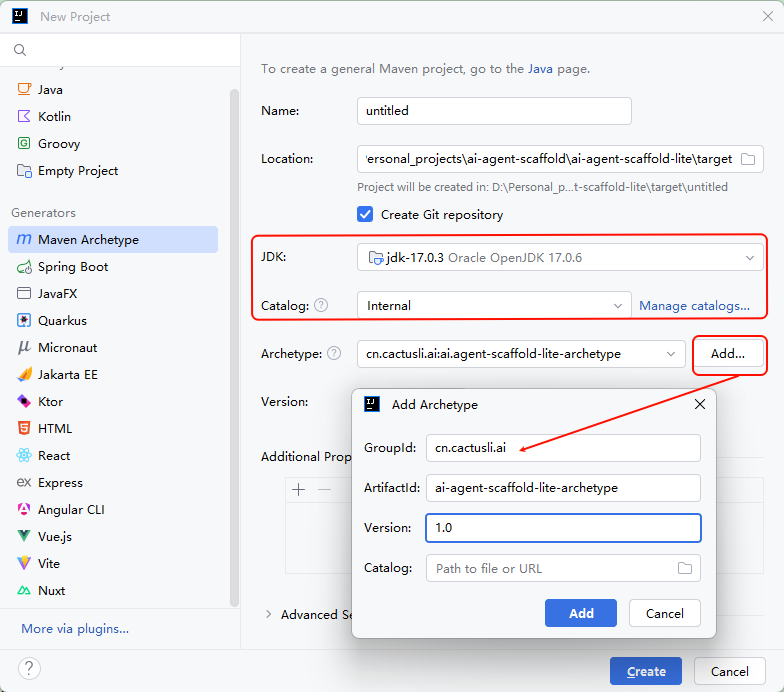Show the Archetype help tooltip icon
Screen dimensions: 784x692
pos(334,354)
